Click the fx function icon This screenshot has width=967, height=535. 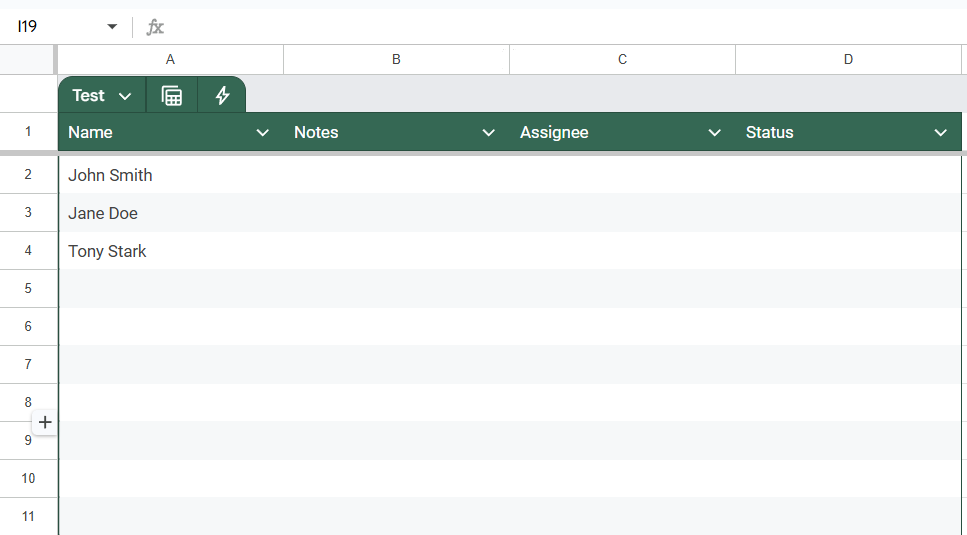155,27
